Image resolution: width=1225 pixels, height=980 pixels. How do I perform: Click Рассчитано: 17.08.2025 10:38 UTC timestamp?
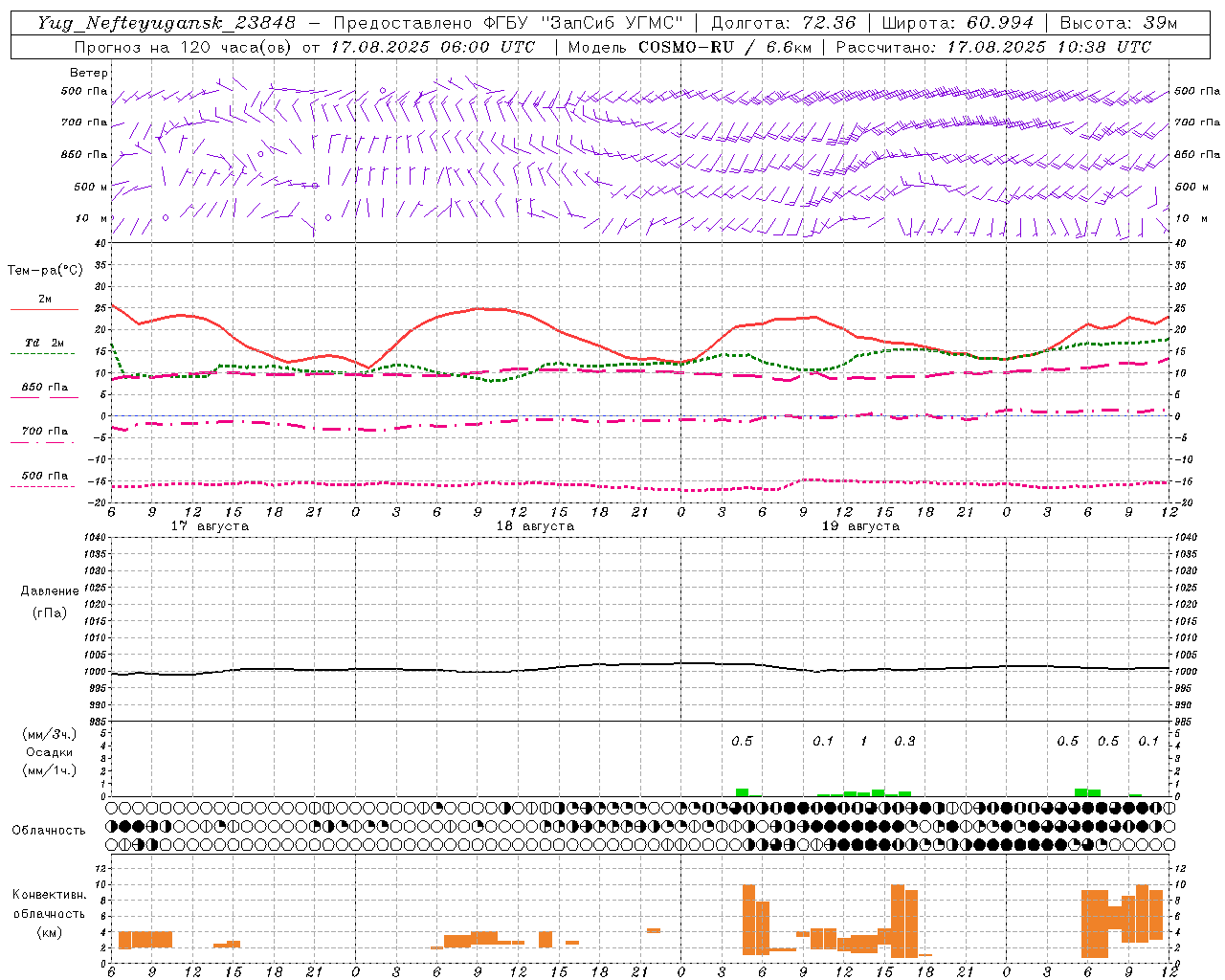click(x=993, y=47)
